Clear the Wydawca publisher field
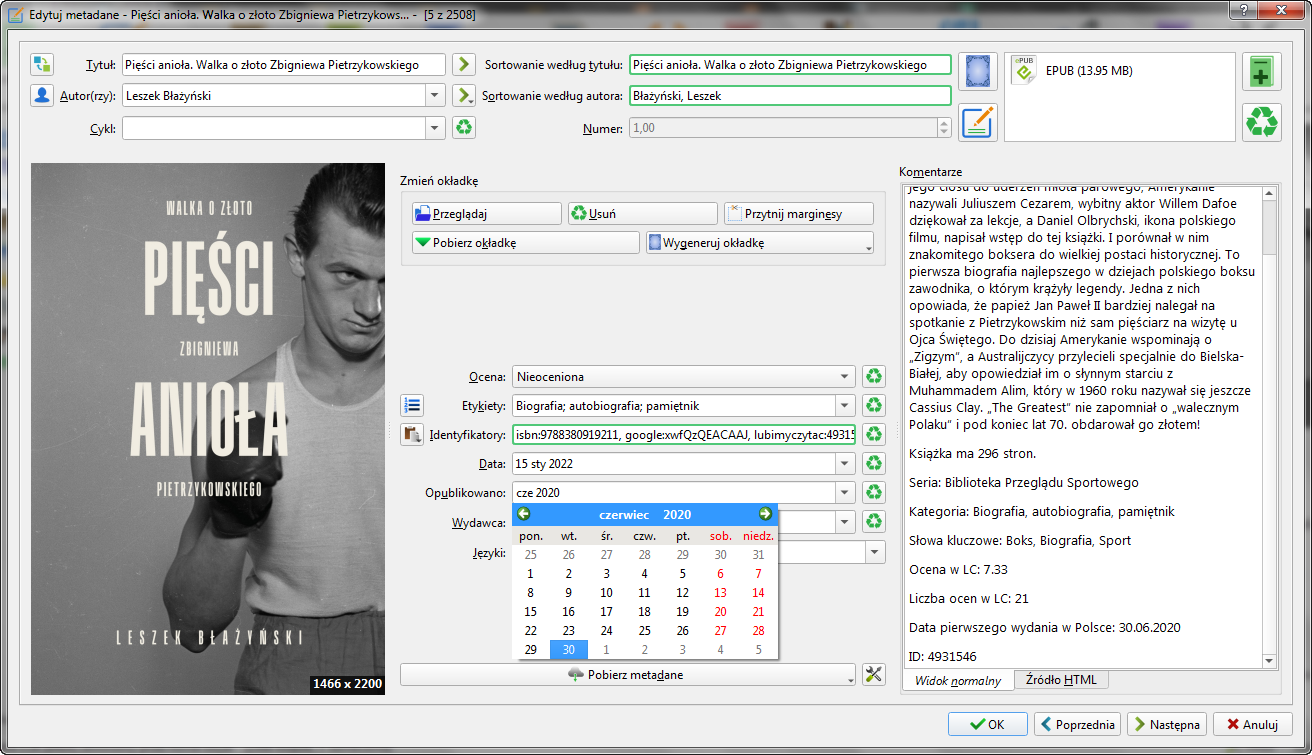The image size is (1312, 755). 874,522
